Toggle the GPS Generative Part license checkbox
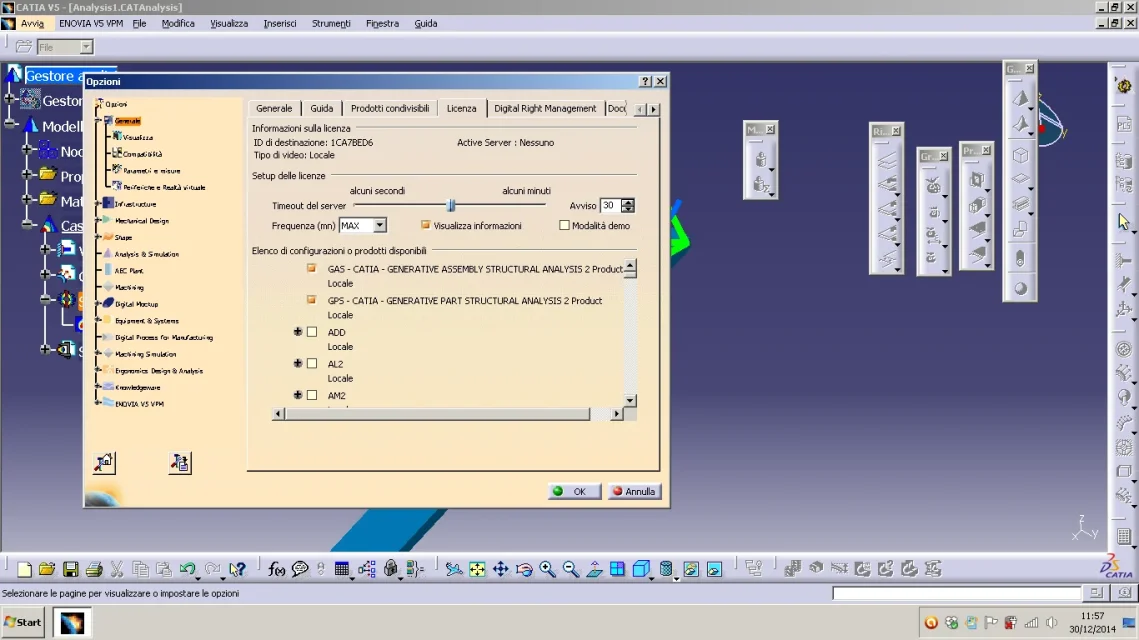 [x=312, y=300]
